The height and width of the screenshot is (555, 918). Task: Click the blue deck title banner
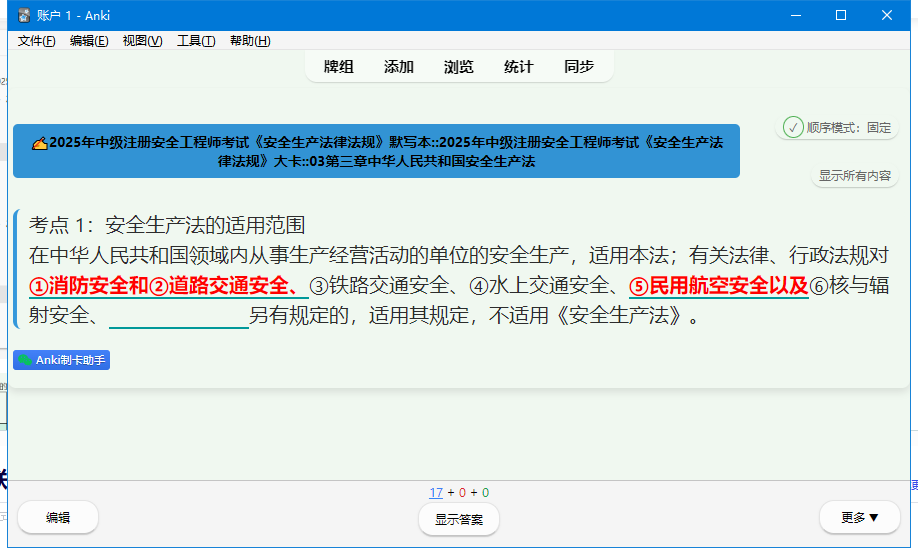pyautogui.click(x=376, y=151)
